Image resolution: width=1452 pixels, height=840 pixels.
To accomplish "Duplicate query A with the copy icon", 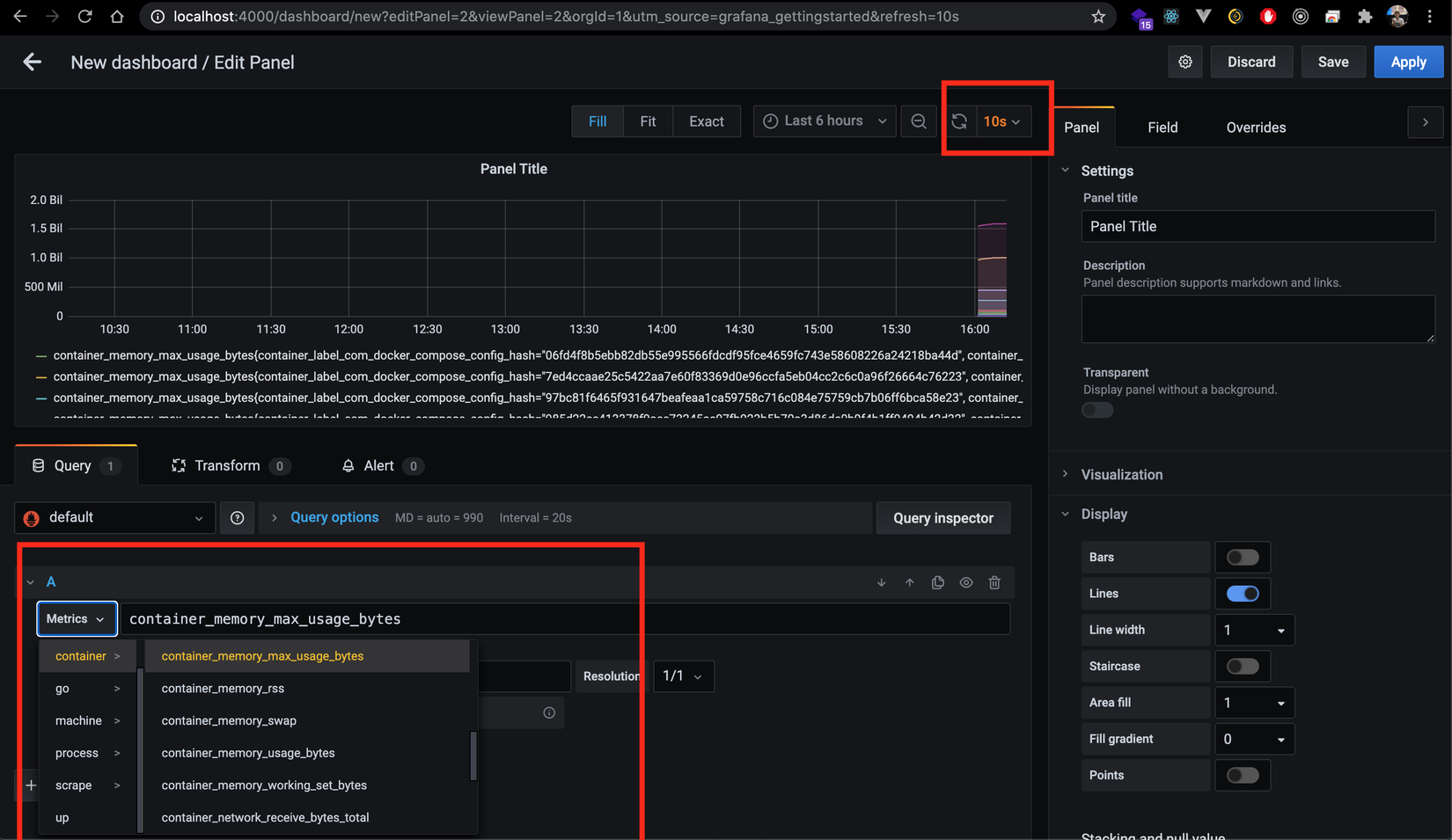I will [x=937, y=582].
